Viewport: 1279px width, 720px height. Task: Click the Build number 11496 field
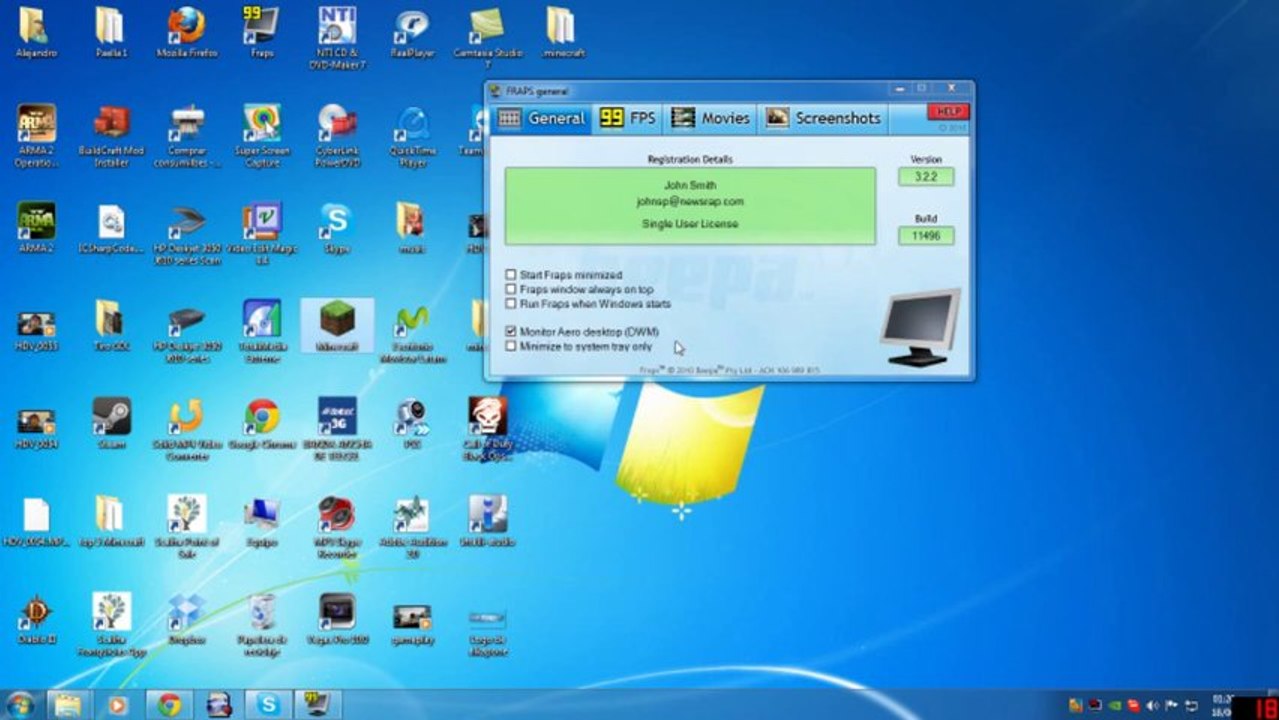[926, 236]
